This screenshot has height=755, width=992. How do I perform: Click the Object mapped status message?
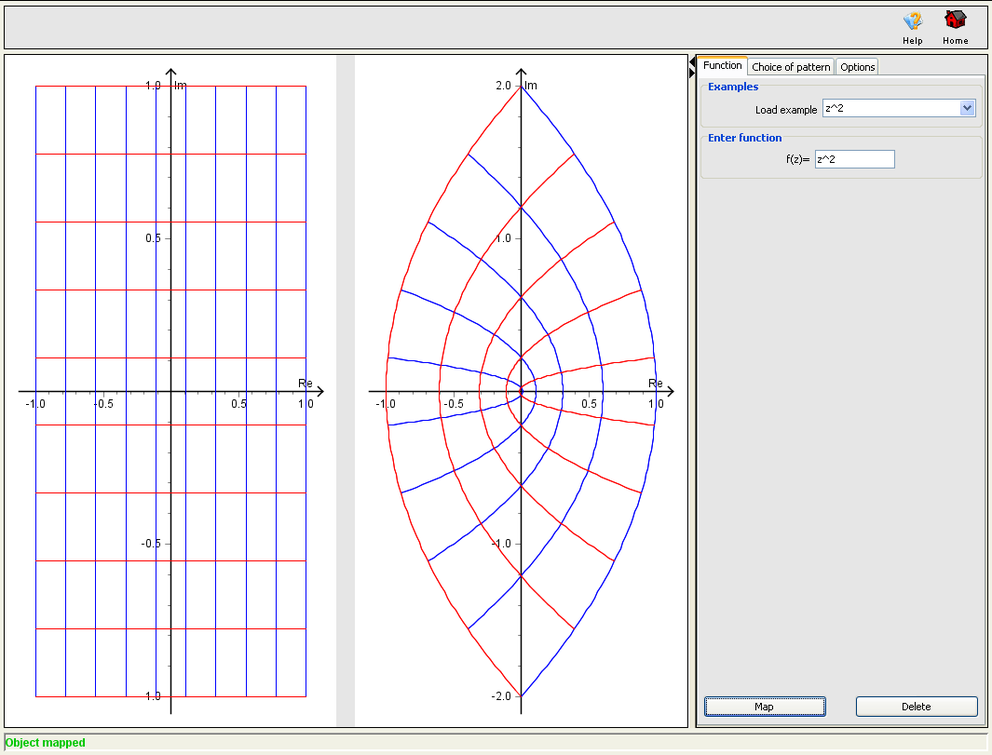pos(44,743)
